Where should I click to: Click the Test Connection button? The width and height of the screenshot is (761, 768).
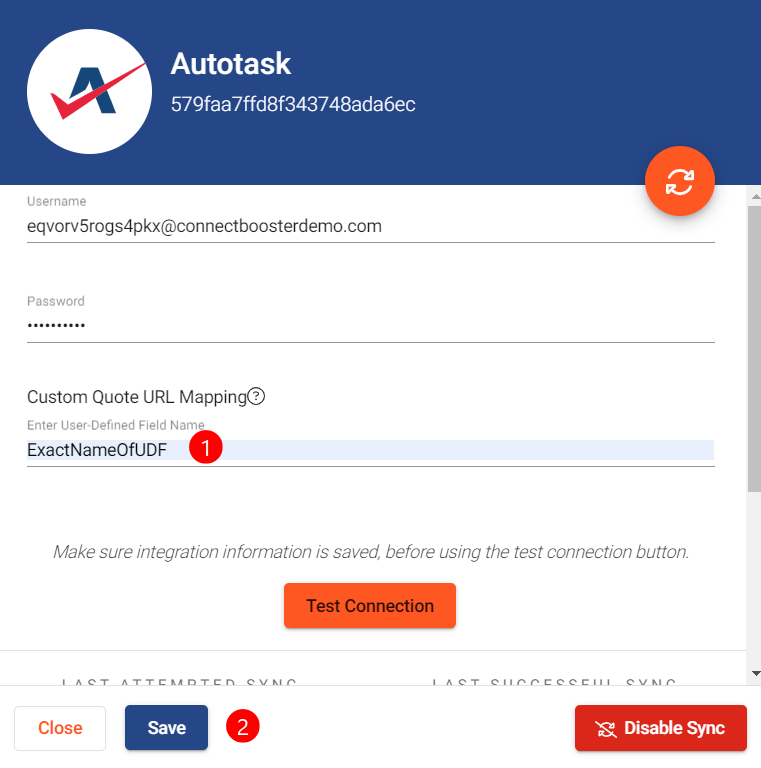tap(370, 605)
